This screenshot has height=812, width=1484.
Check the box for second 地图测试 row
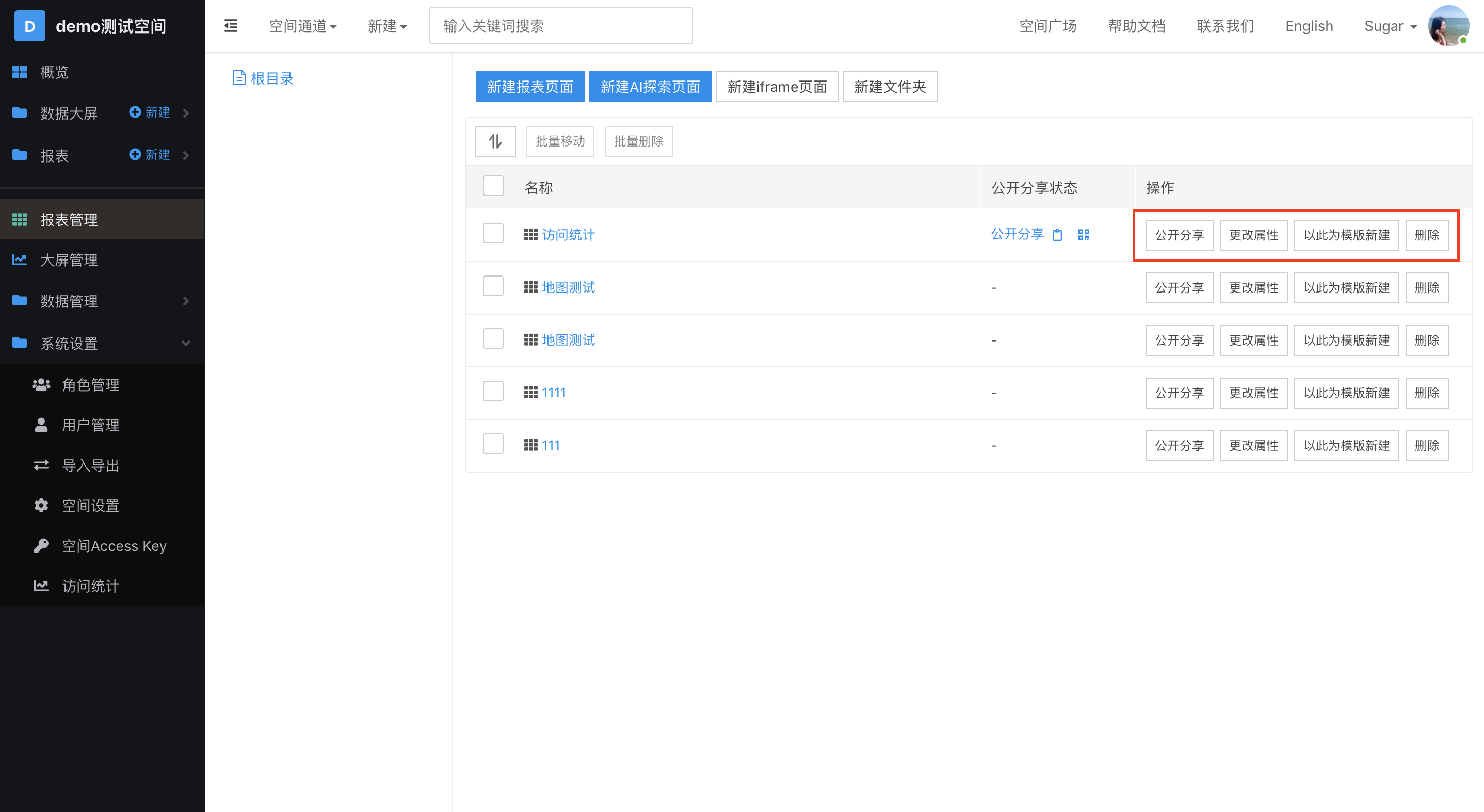pyautogui.click(x=493, y=338)
